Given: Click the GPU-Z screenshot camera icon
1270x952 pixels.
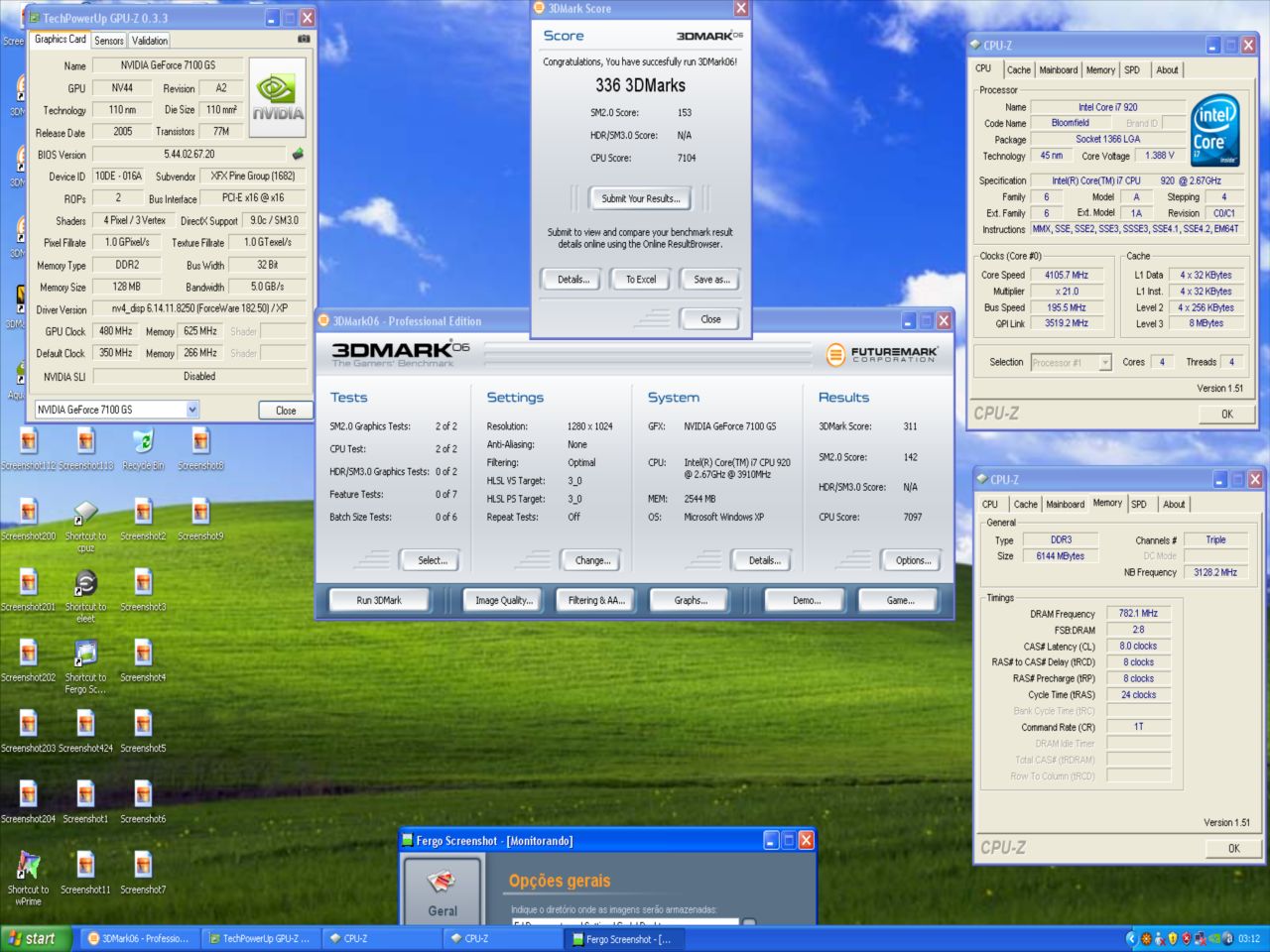Looking at the screenshot, I should (304, 39).
